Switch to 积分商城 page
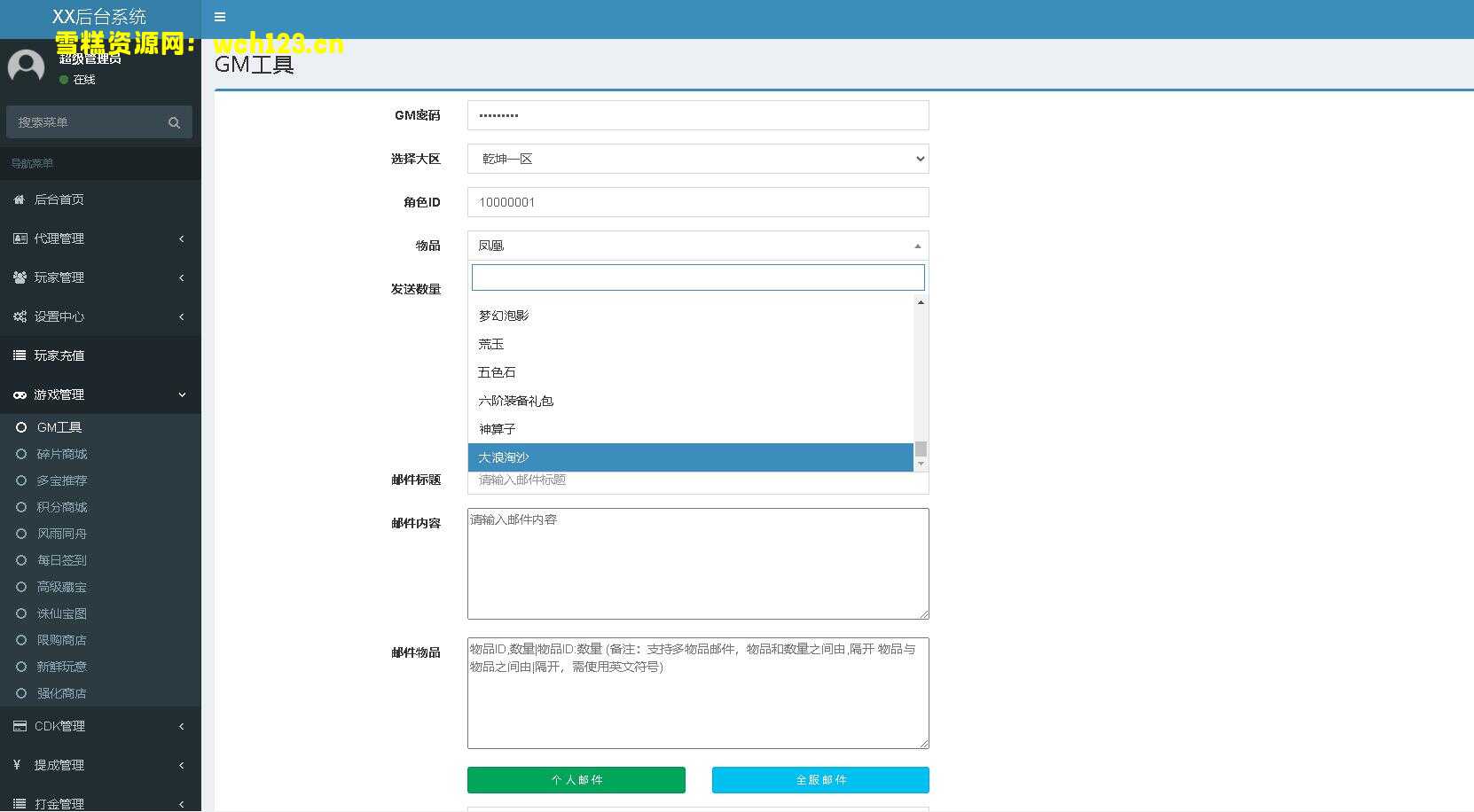Viewport: 1474px width, 812px height. click(x=61, y=507)
